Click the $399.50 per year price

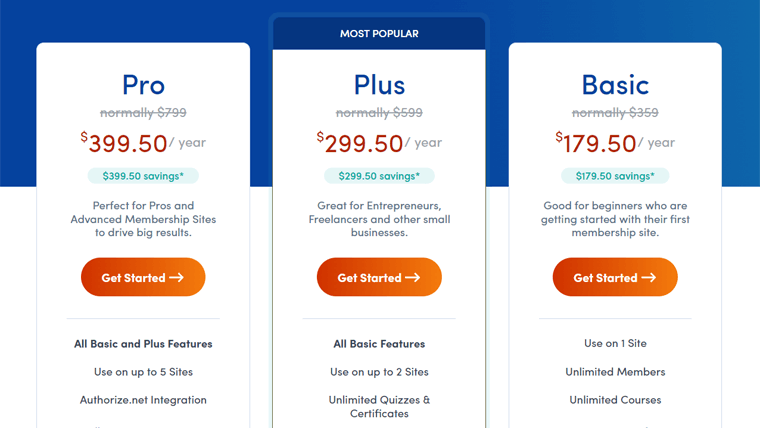143,143
